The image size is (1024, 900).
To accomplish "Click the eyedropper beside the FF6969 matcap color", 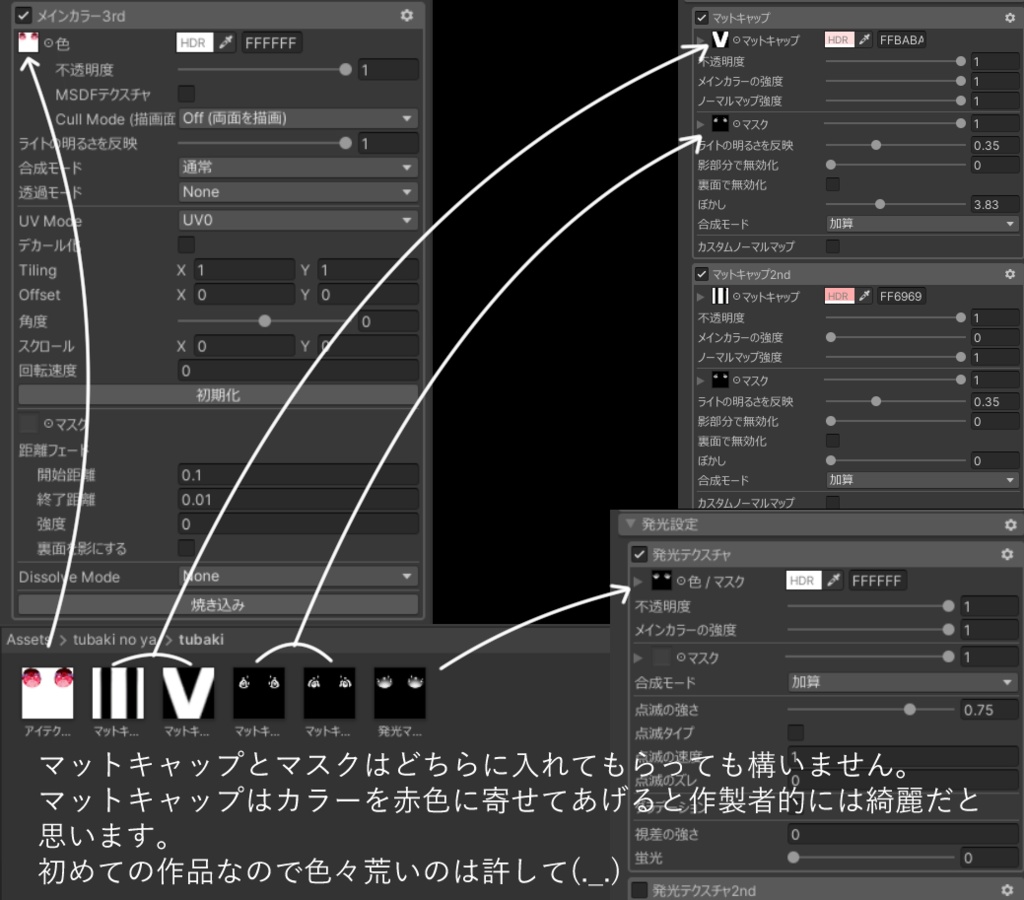I will click(864, 296).
